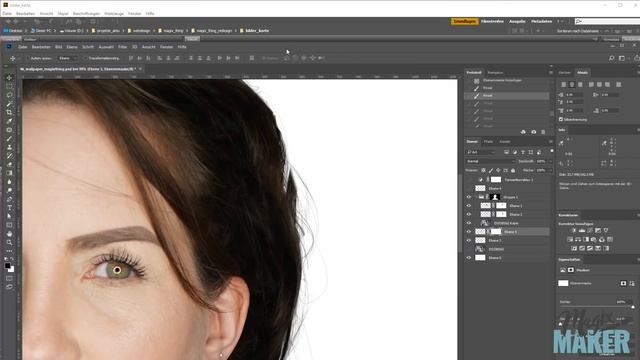Open the Protokoll panel flyout menu
Image resolution: width=640 pixels, height=360 pixels.
tap(551, 73)
